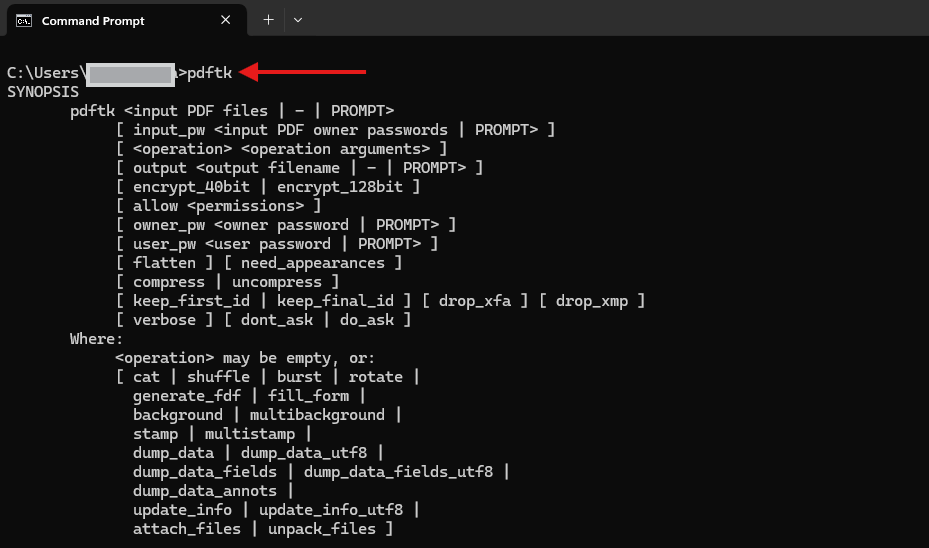Click the shuffle operation text
929x548 pixels.
coord(218,377)
